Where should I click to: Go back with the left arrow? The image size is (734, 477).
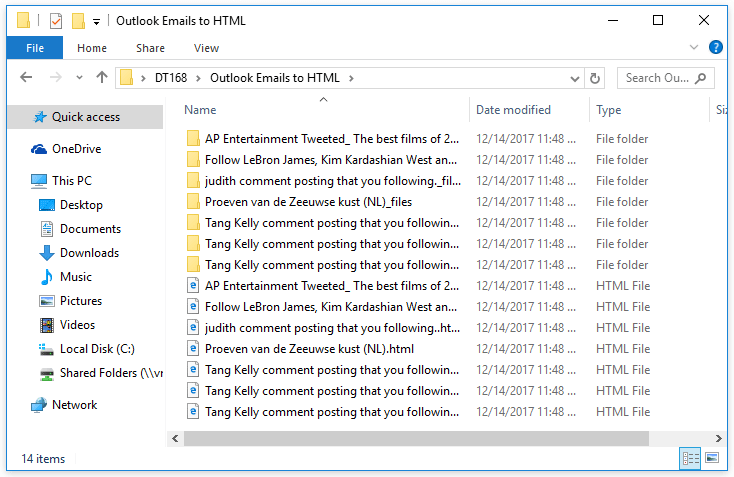pyautogui.click(x=26, y=77)
